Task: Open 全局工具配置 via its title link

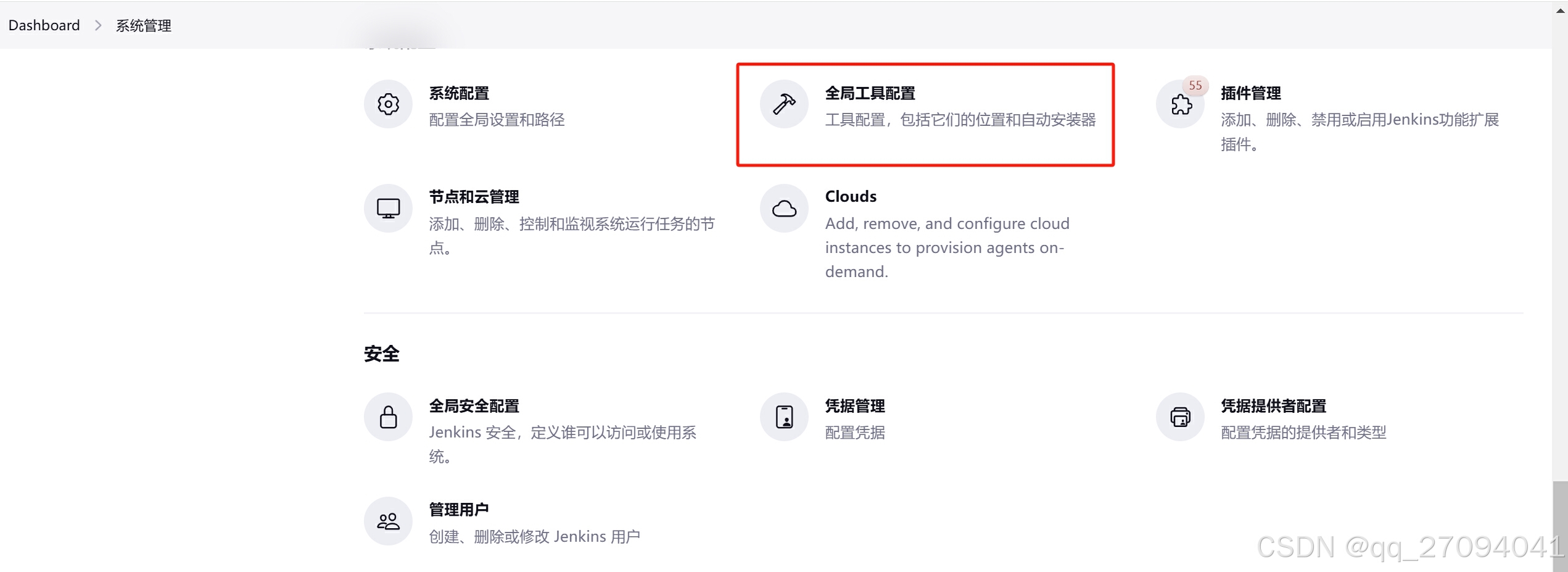Action: pos(870,93)
